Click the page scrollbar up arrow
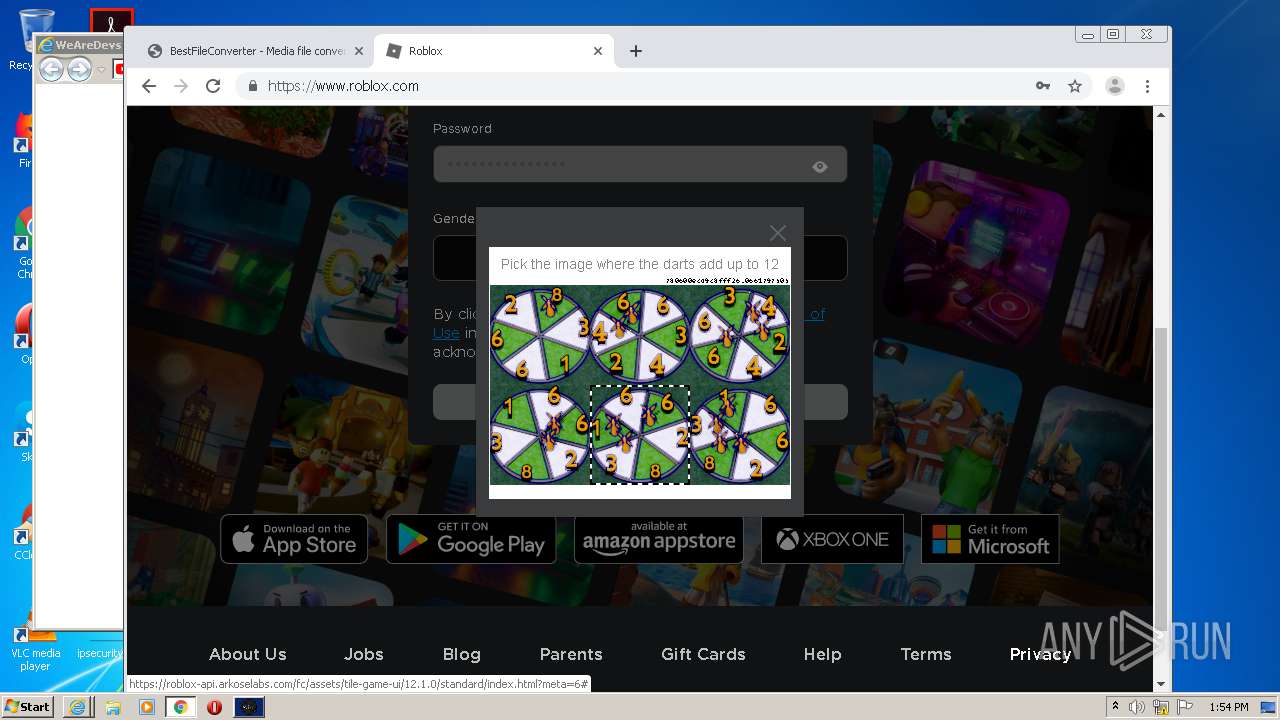Viewport: 1280px width, 720px height. 1161,115
